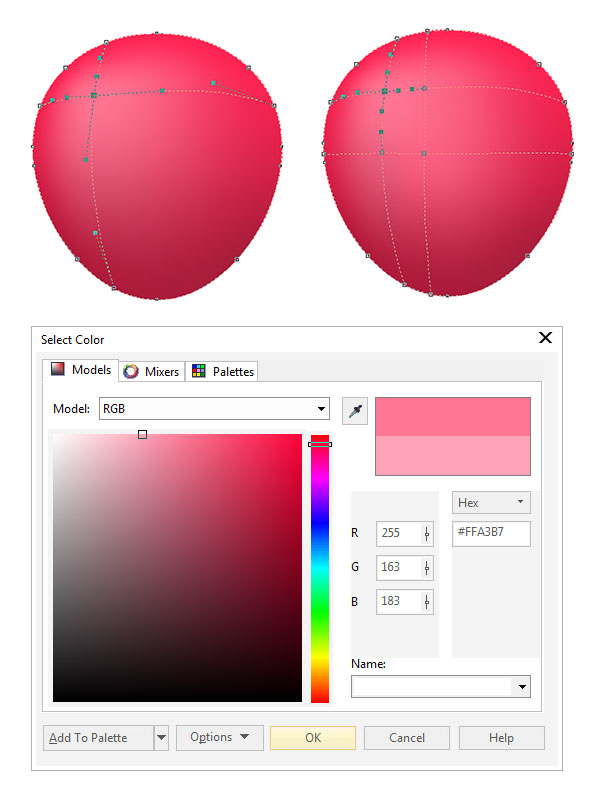This screenshot has width=600, height=794.
Task: Click the Mixers color wheel icon
Action: tap(131, 371)
